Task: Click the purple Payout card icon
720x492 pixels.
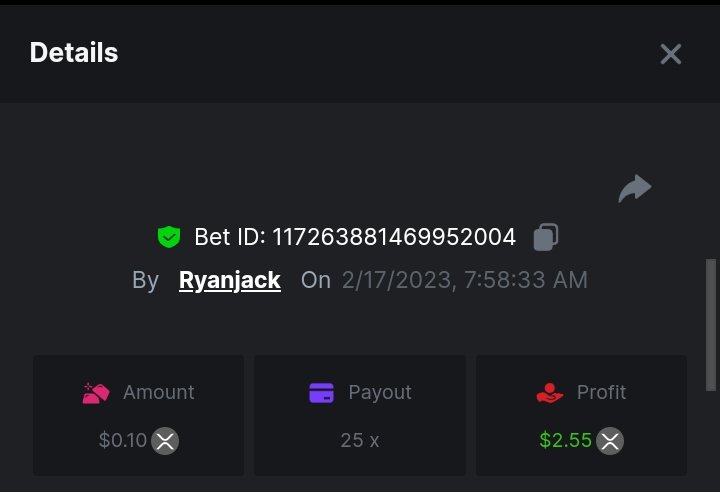Action: click(321, 393)
